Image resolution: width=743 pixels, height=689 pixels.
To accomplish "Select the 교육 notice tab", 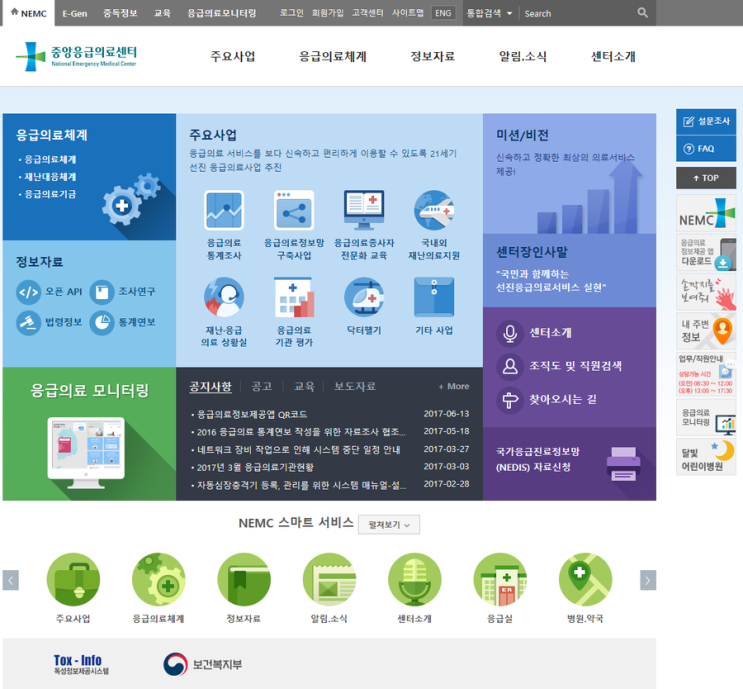I will point(304,387).
